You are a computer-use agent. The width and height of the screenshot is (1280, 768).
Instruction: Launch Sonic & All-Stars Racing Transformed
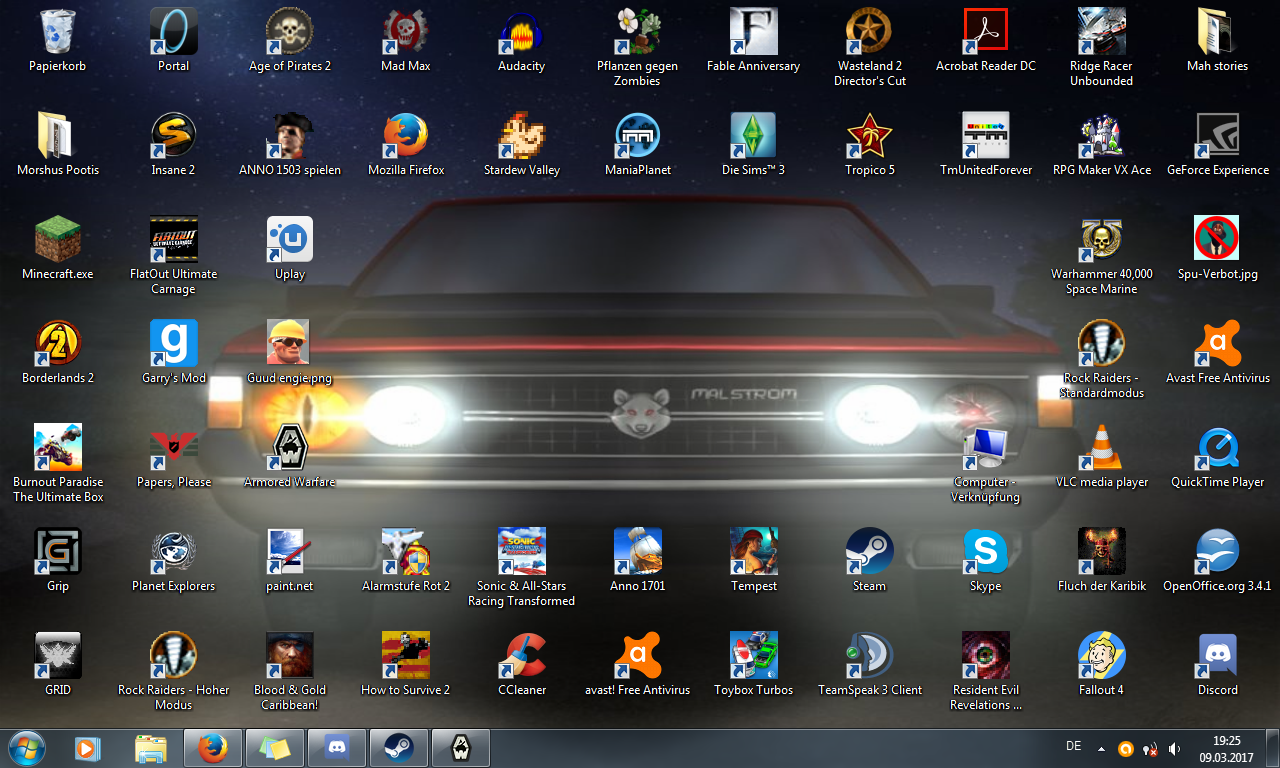(x=522, y=552)
